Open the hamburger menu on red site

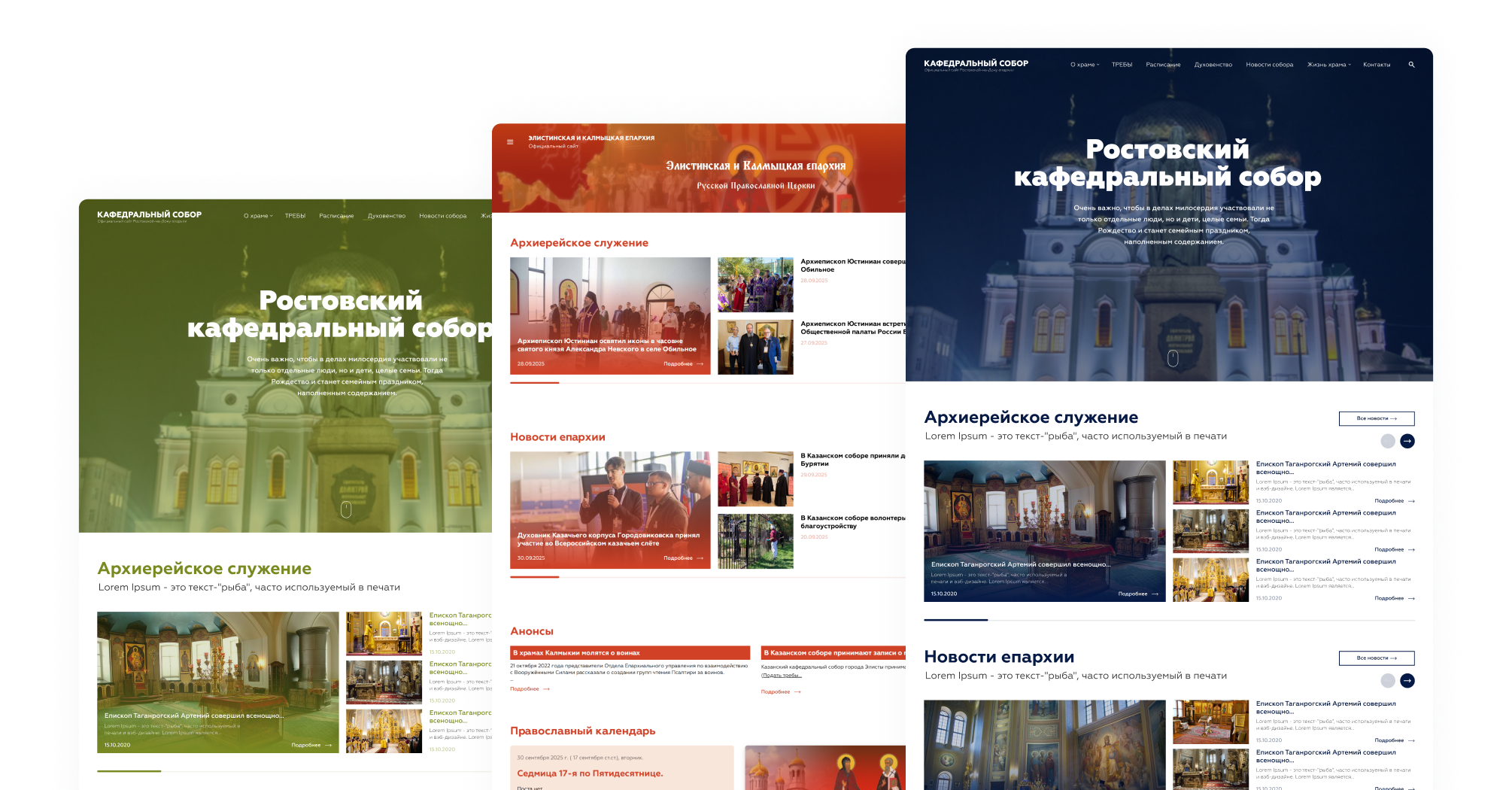(x=510, y=141)
